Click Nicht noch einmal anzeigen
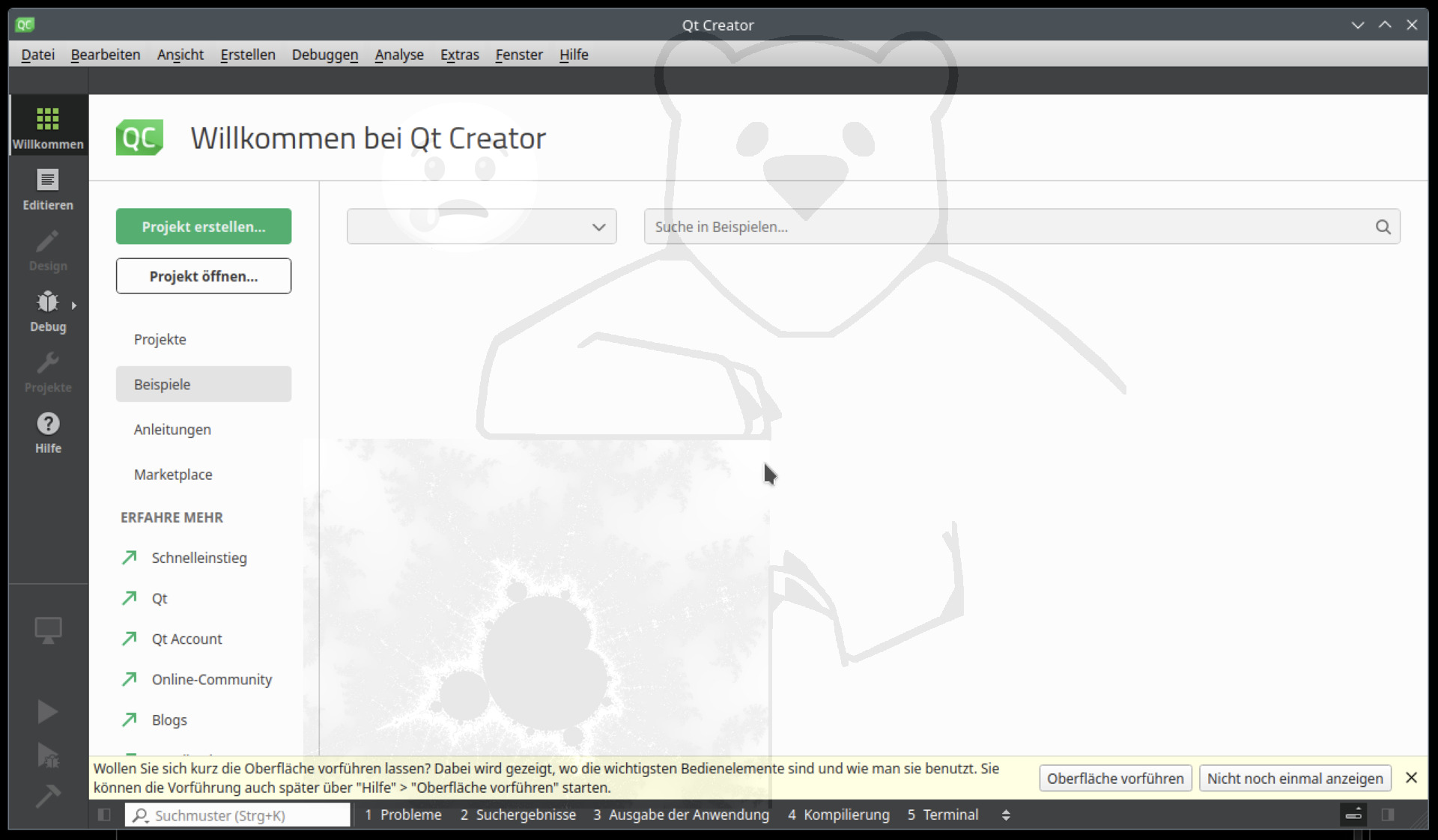Viewport: 1438px width, 840px height. click(x=1295, y=779)
